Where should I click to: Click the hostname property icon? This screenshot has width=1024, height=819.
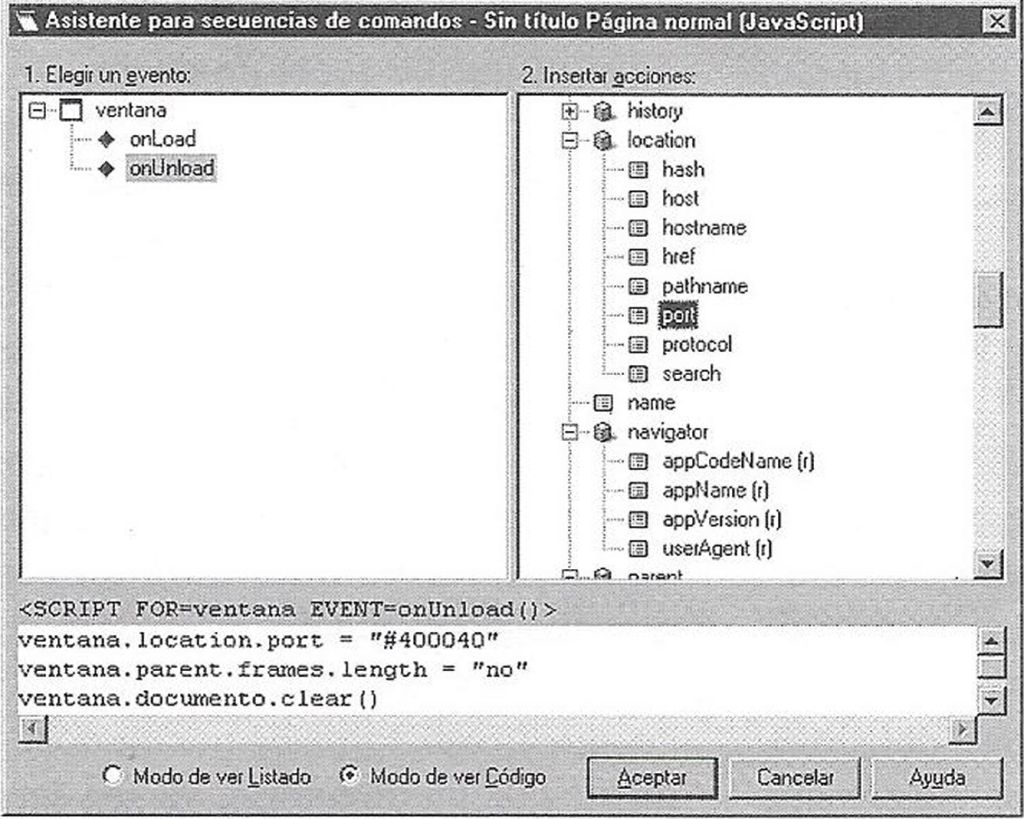638,228
